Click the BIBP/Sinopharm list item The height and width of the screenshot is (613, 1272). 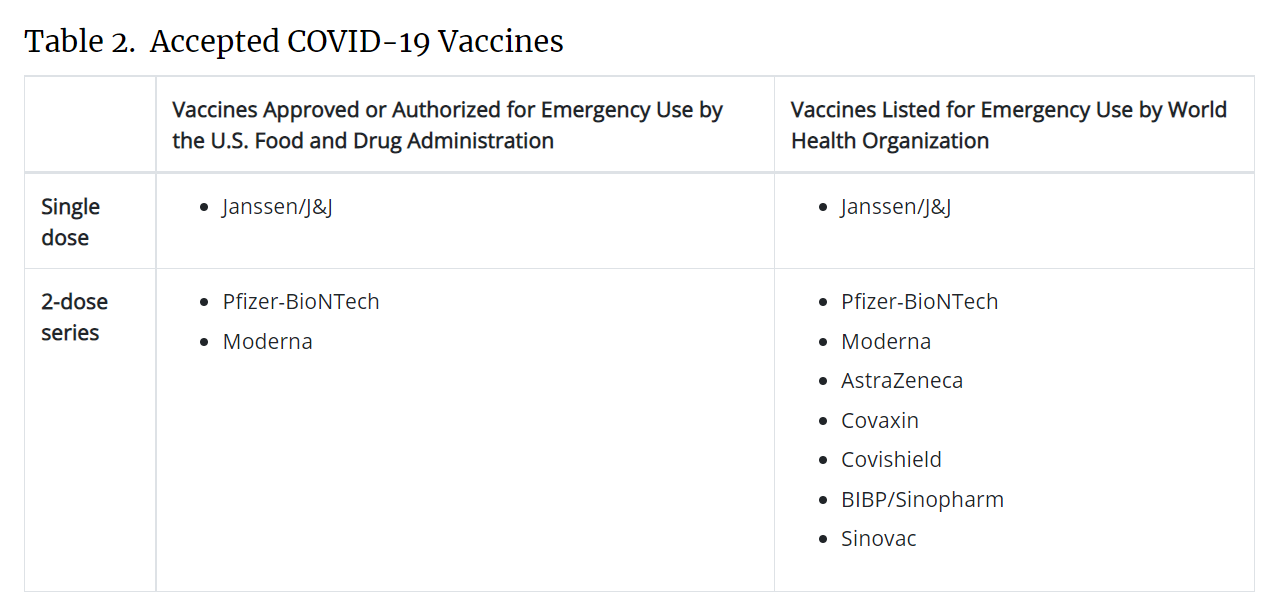pos(922,499)
